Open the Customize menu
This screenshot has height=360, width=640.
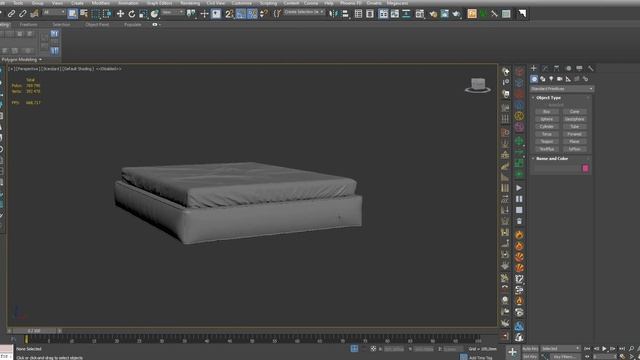pyautogui.click(x=242, y=3)
